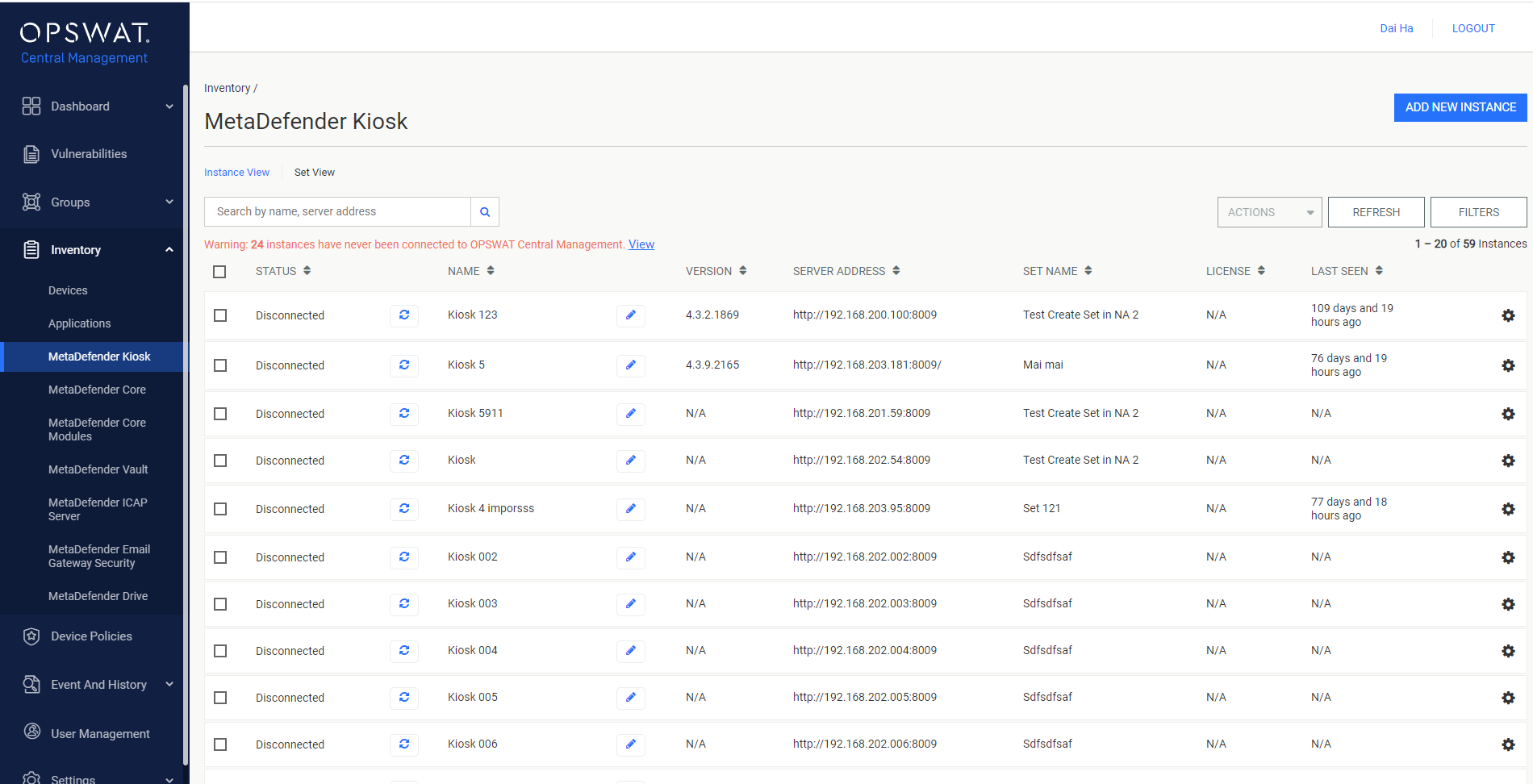
Task: Open the Actions dropdown
Action: click(x=1269, y=212)
